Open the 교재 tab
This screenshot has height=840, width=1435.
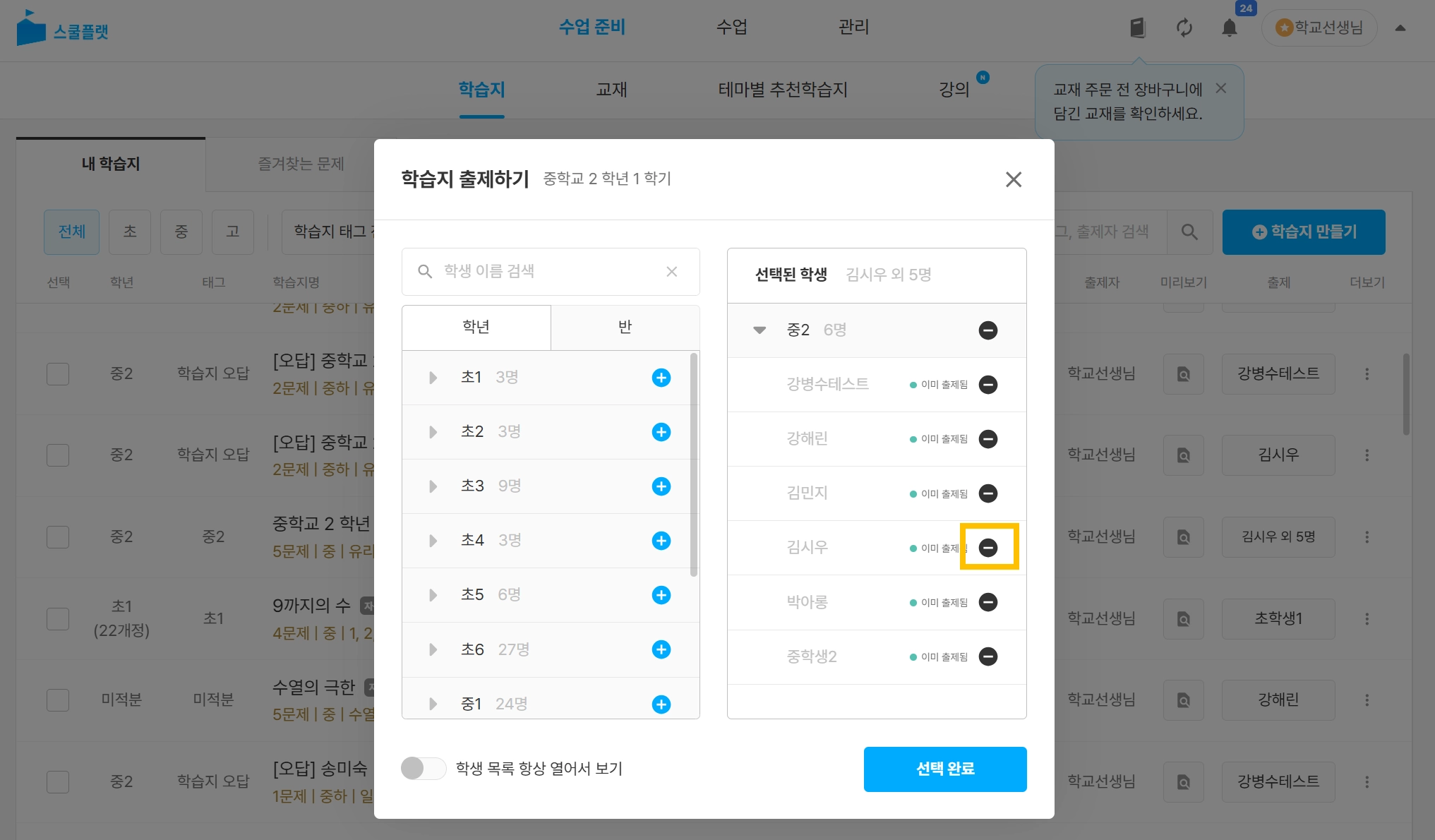point(611,90)
